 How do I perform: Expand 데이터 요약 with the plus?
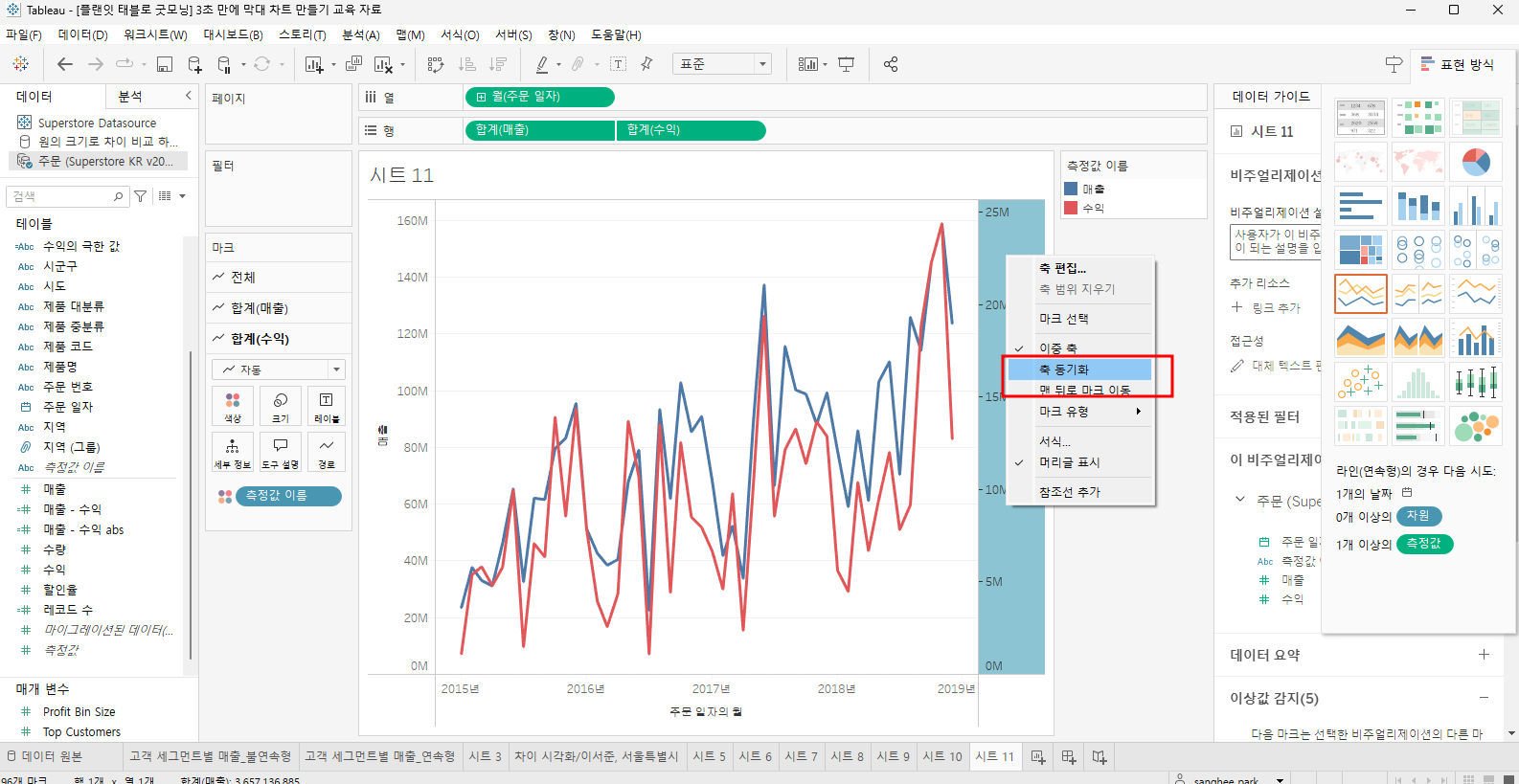[x=1484, y=655]
